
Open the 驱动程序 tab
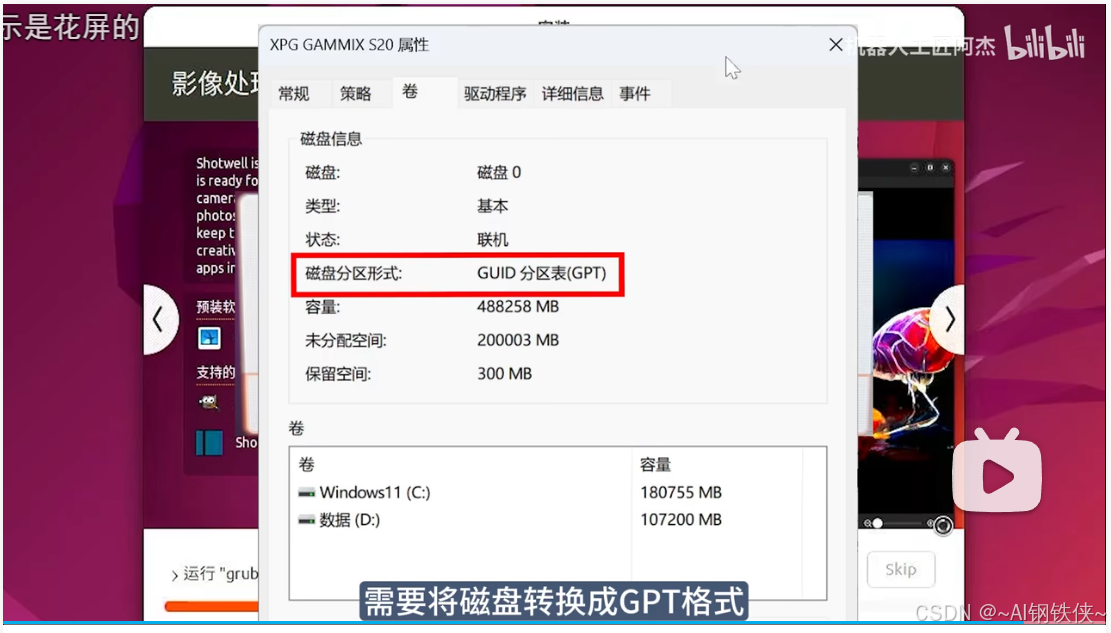coord(495,94)
